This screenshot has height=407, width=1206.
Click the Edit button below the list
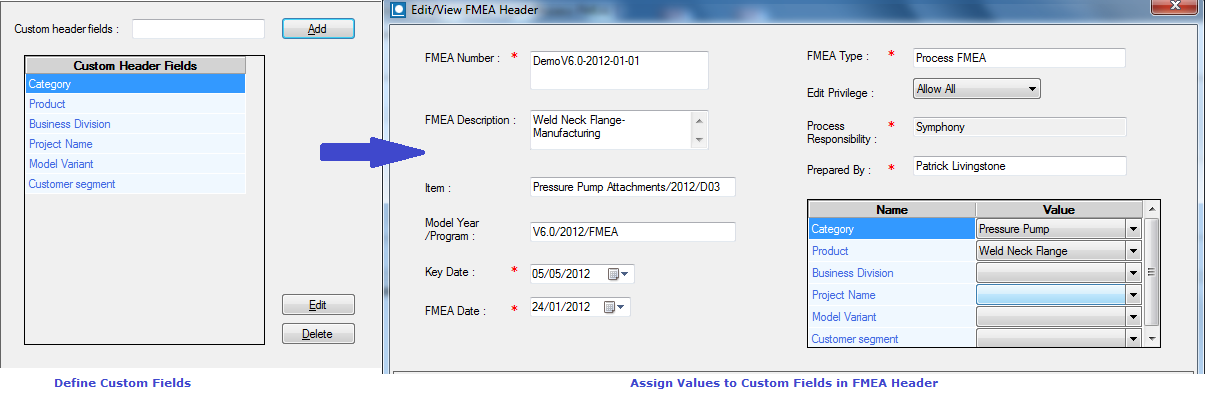pyautogui.click(x=317, y=305)
